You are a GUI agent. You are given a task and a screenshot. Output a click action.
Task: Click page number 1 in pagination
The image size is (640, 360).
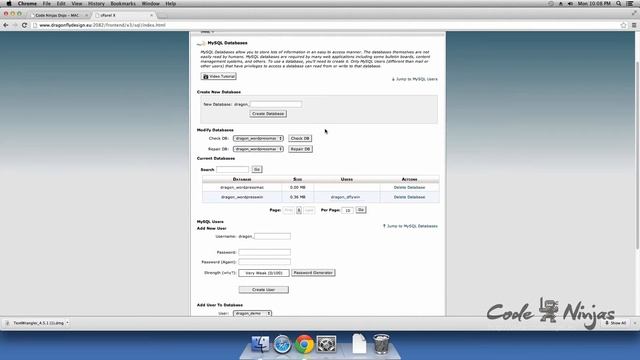pos(299,210)
